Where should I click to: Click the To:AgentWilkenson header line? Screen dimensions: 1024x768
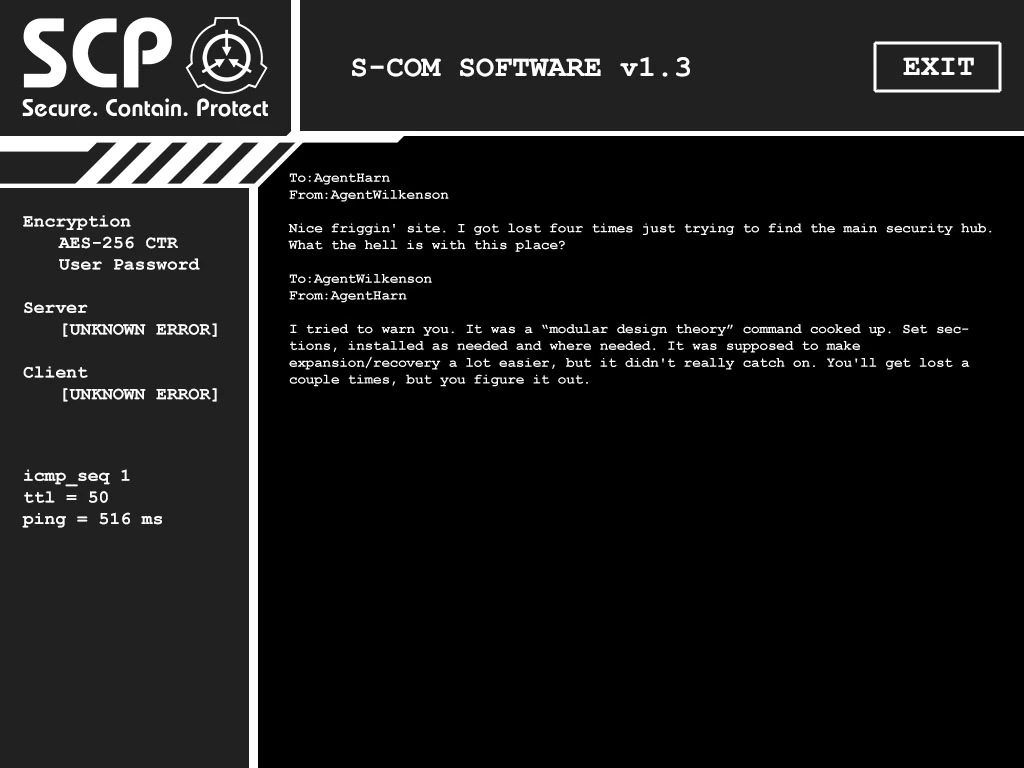(x=360, y=279)
